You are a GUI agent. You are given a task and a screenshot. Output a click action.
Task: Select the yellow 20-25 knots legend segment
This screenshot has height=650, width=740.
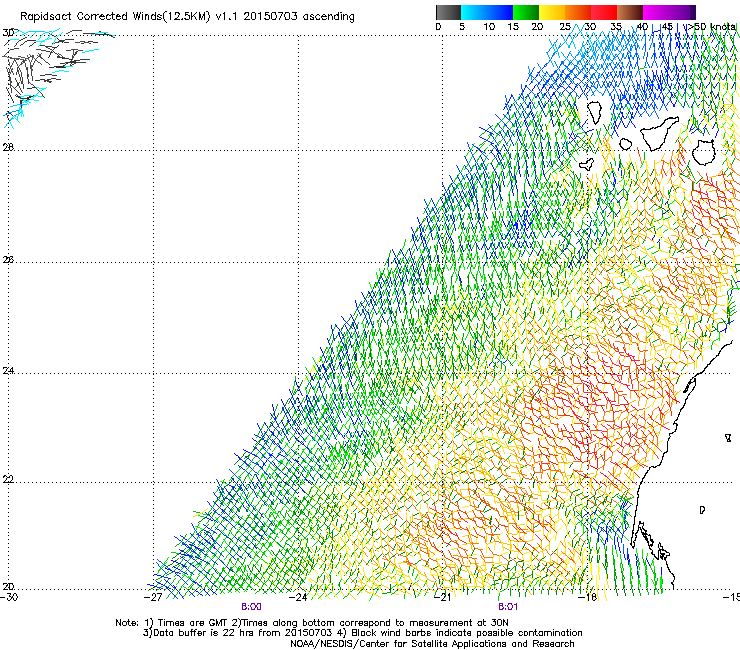[x=552, y=12]
